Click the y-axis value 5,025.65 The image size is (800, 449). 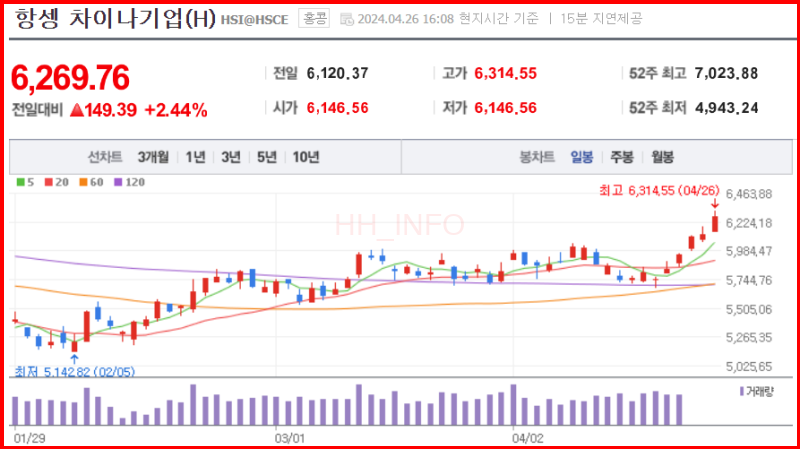[x=748, y=367]
